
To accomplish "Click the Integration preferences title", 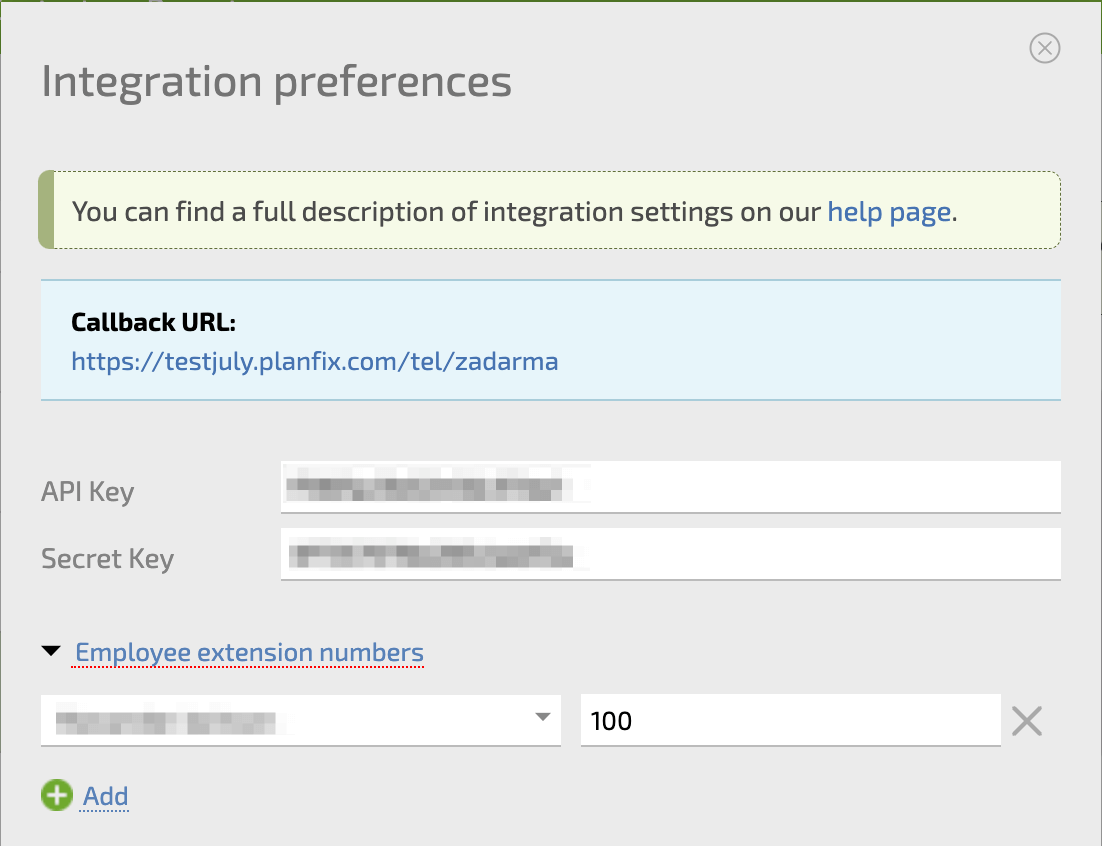I will pyautogui.click(x=276, y=82).
